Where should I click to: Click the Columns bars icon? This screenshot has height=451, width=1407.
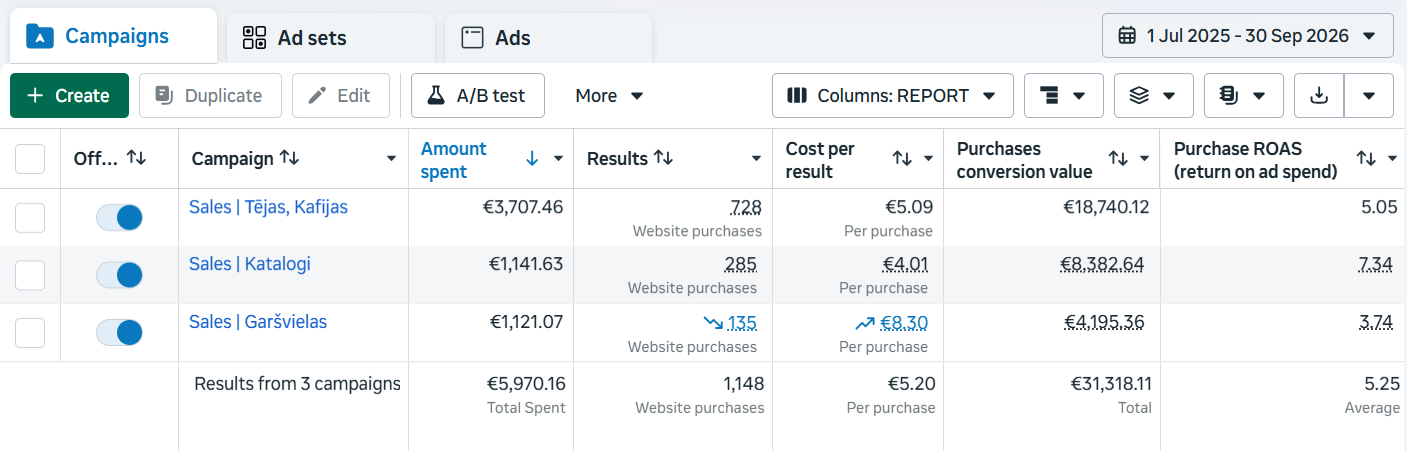797,96
